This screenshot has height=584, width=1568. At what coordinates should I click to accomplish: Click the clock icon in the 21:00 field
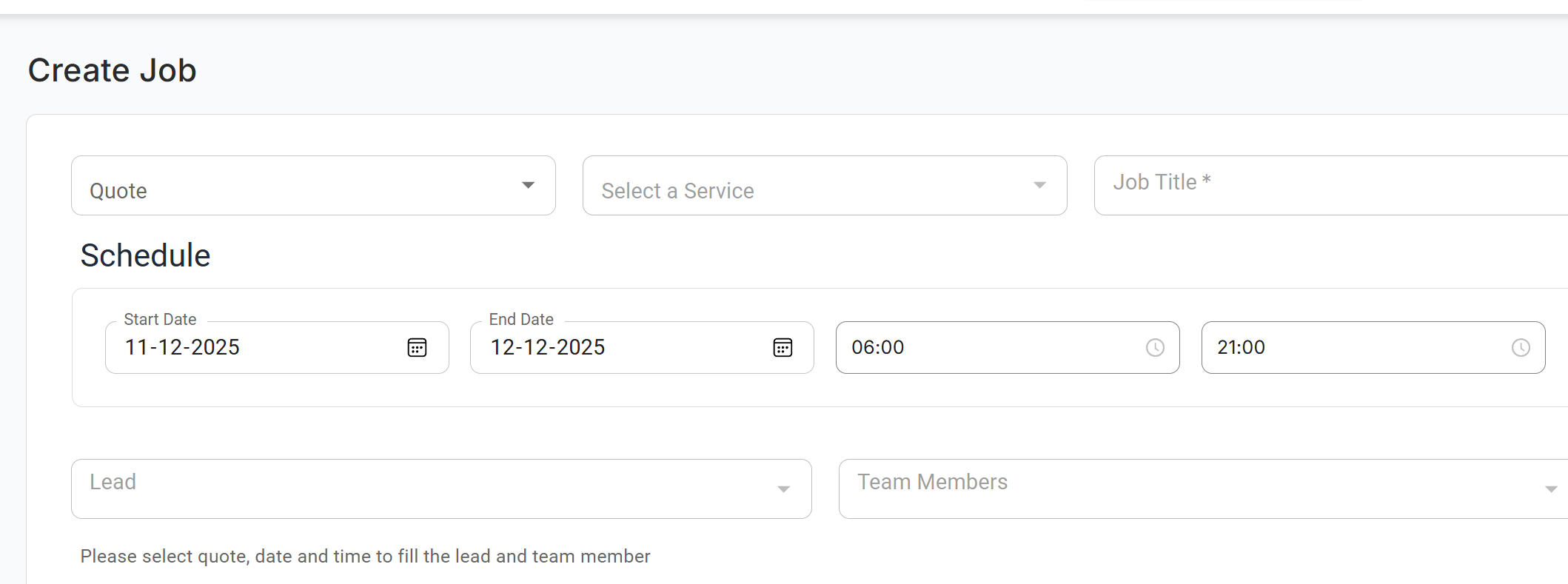[x=1521, y=347]
